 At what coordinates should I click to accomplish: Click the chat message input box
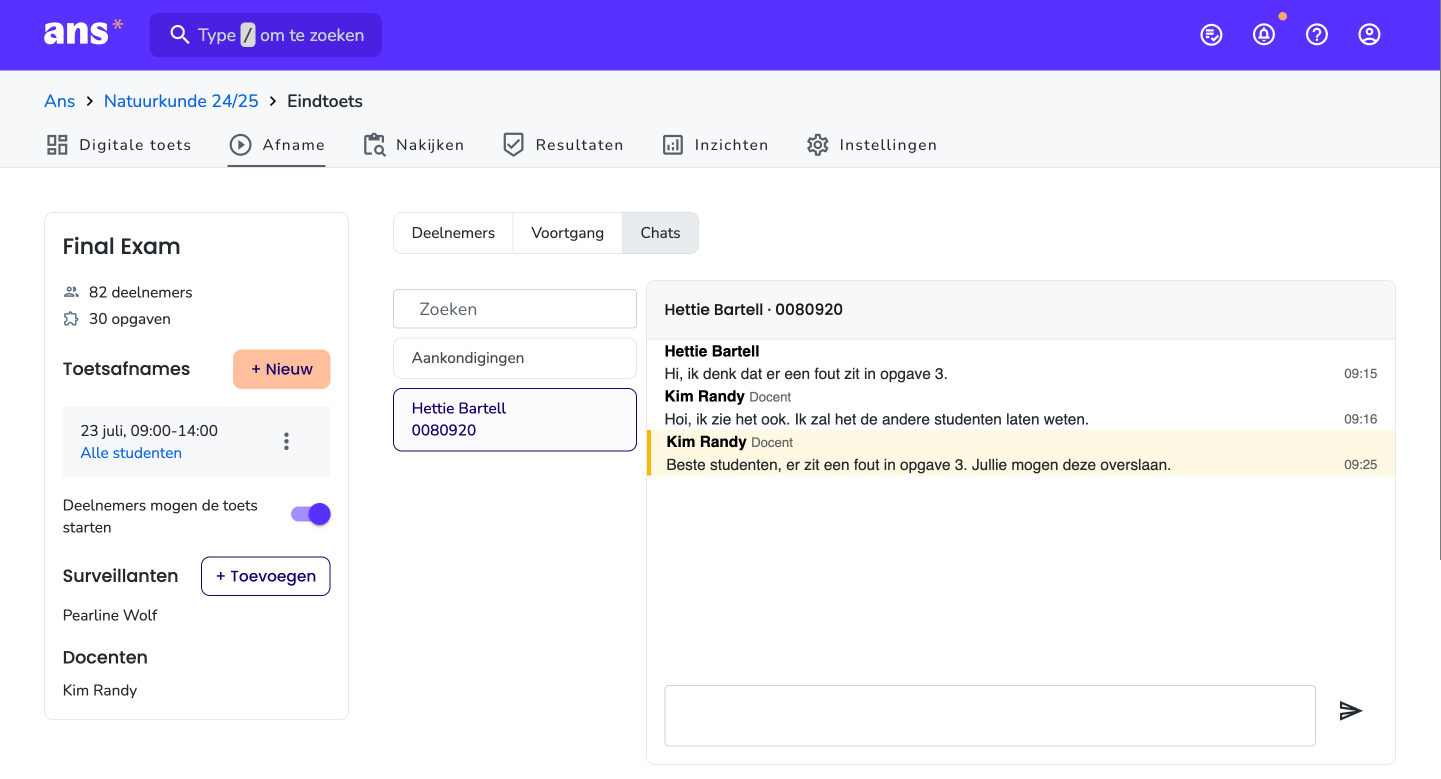click(990, 715)
